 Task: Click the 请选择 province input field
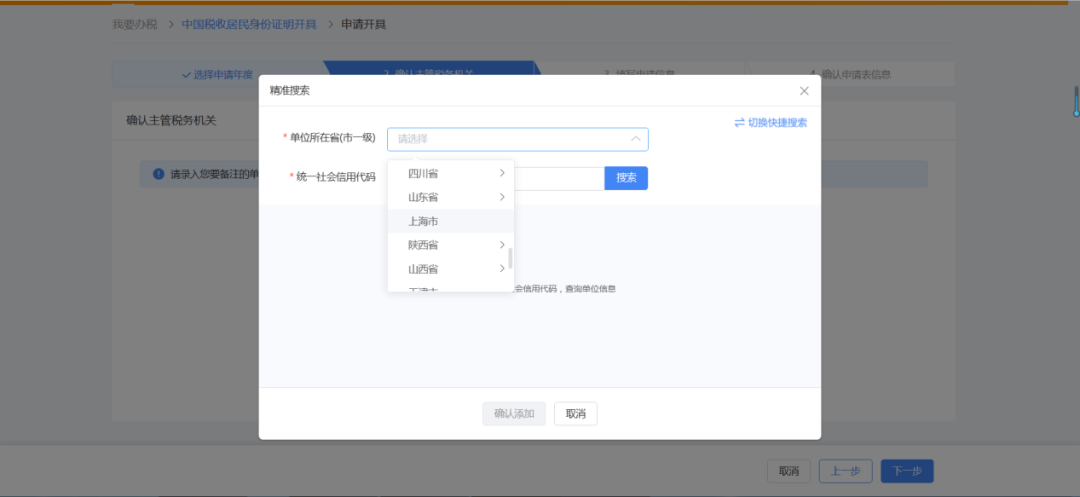coord(510,139)
